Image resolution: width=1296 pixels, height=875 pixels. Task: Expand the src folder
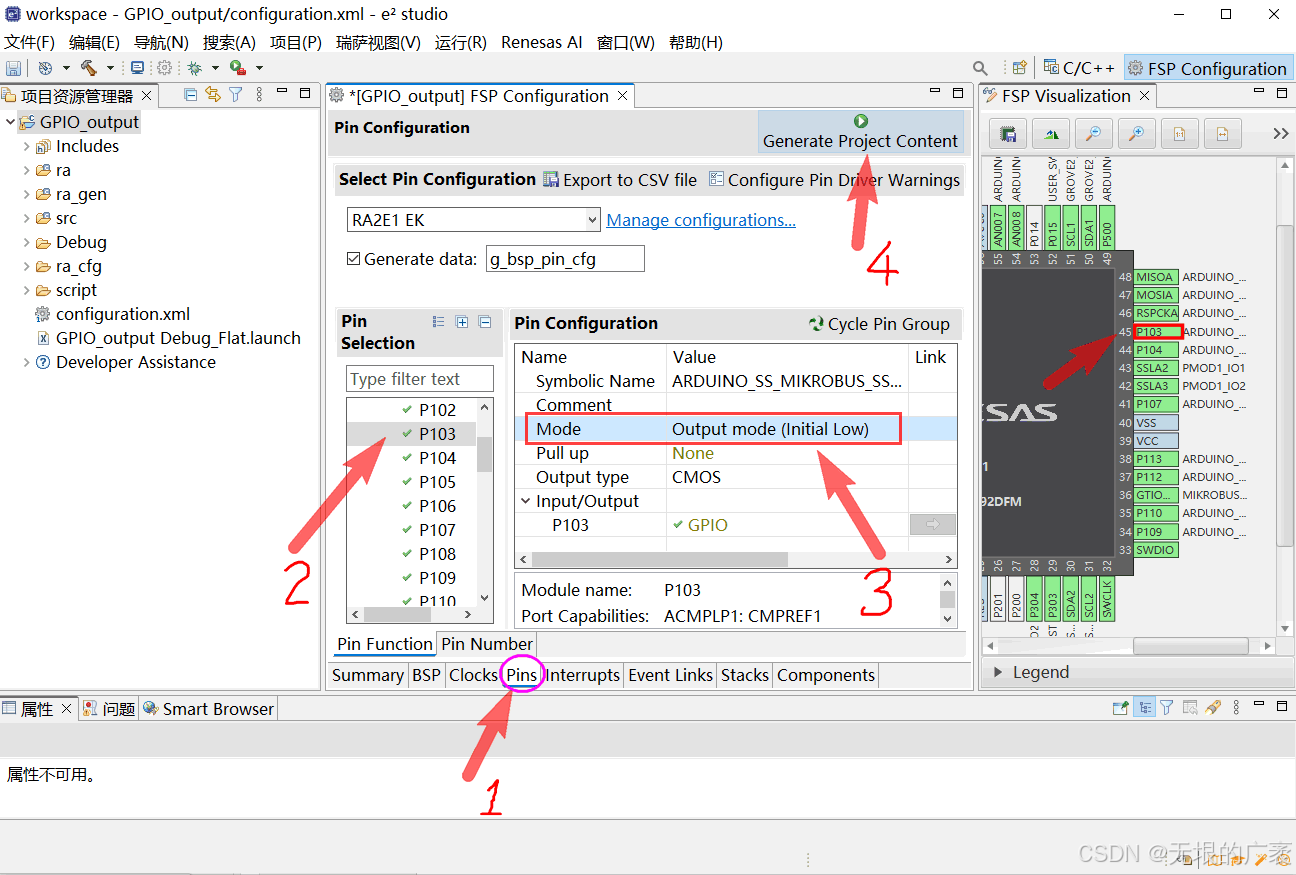pos(27,218)
